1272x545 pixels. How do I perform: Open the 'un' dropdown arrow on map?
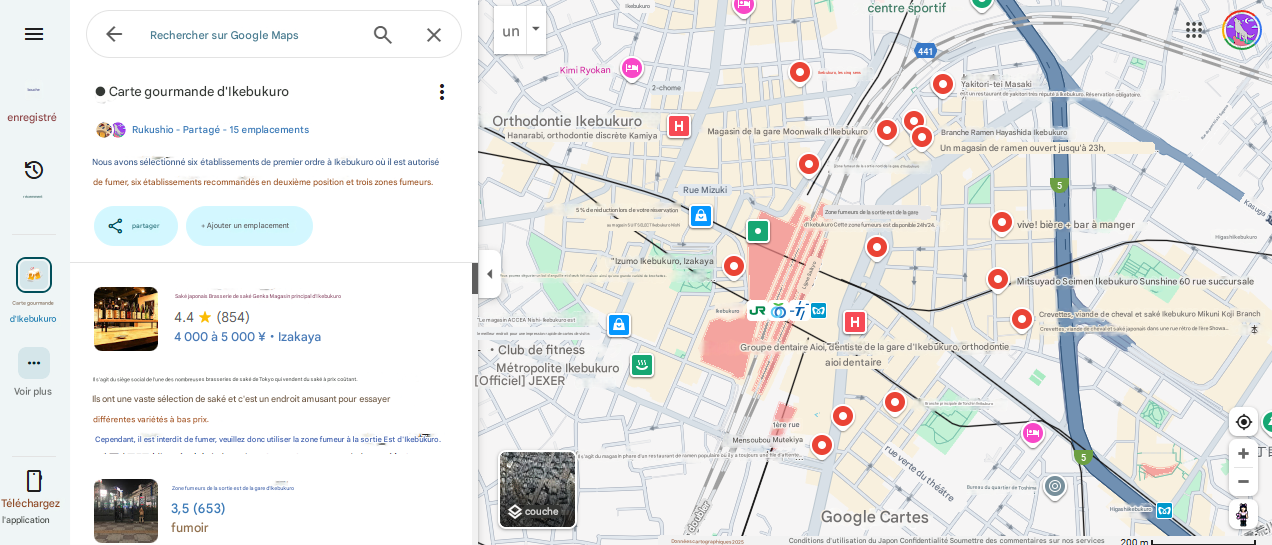[x=536, y=29]
